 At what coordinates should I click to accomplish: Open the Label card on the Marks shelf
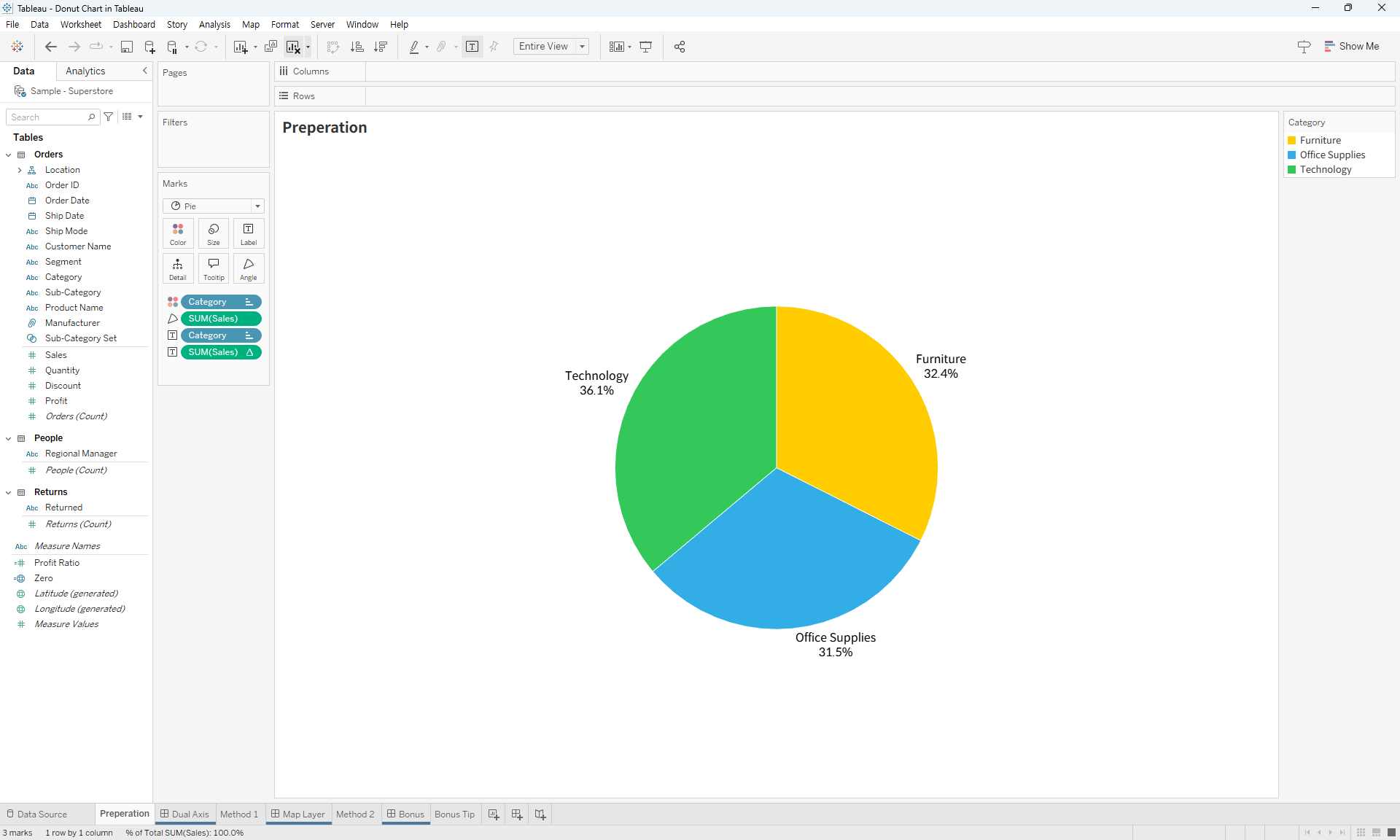point(248,233)
